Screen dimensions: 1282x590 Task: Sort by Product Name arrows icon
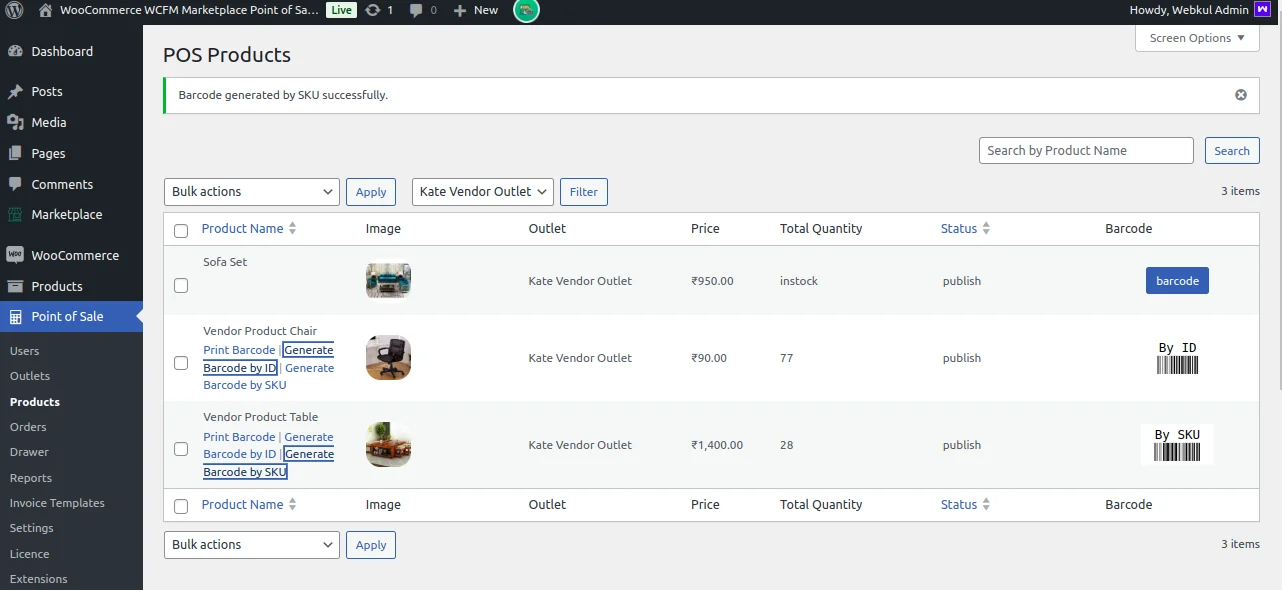[x=292, y=229]
